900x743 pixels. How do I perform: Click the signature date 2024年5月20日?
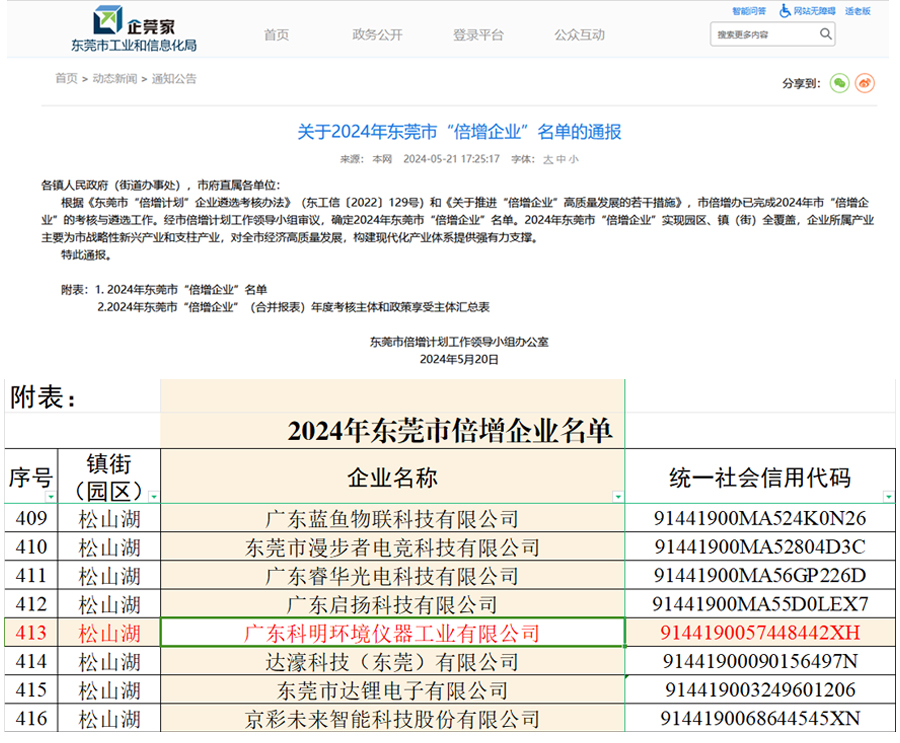click(x=459, y=359)
